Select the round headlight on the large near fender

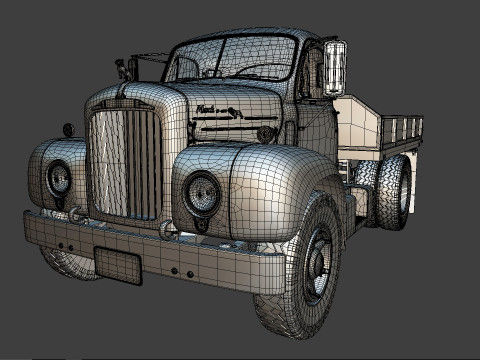(x=201, y=194)
